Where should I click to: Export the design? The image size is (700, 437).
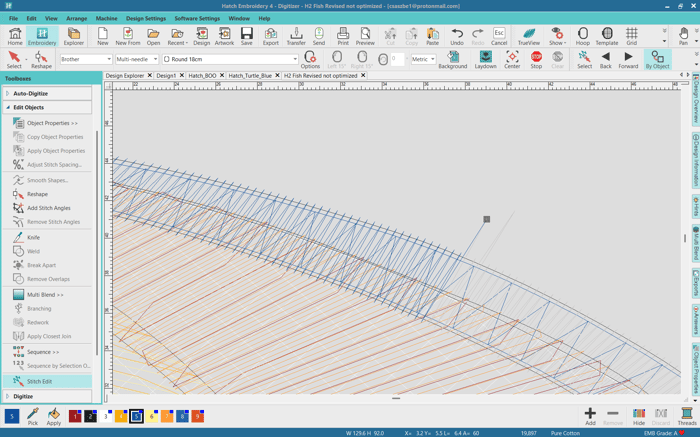[x=271, y=36]
